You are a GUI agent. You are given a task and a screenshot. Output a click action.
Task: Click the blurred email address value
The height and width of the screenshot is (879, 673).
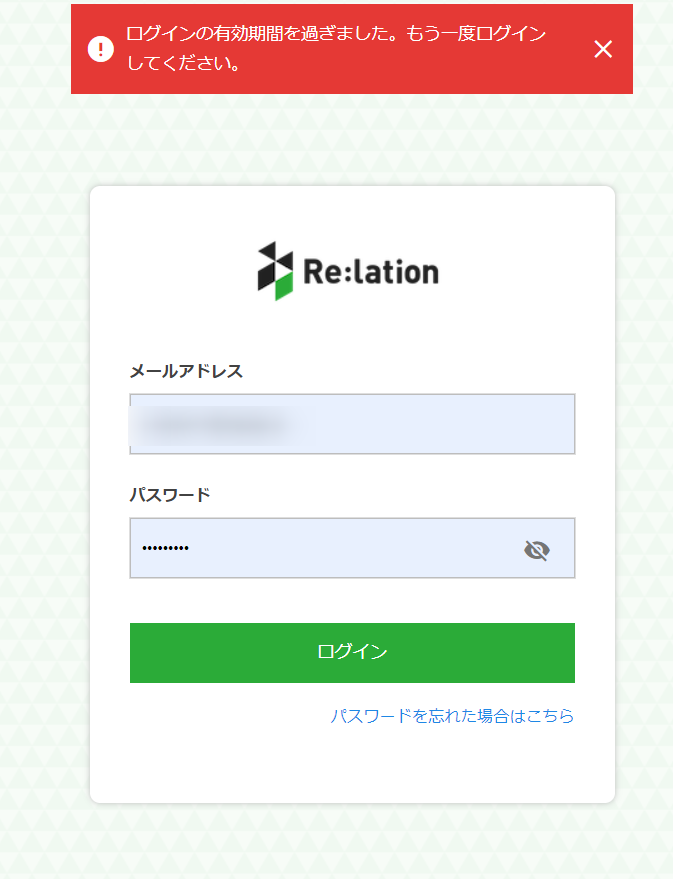(x=215, y=425)
